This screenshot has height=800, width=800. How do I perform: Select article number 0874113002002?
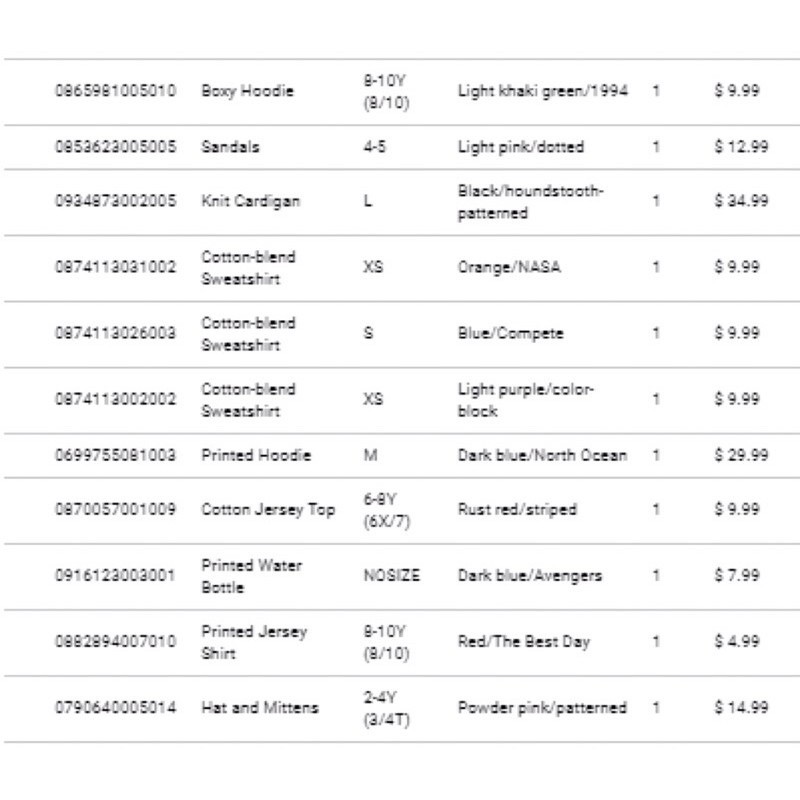pos(115,399)
